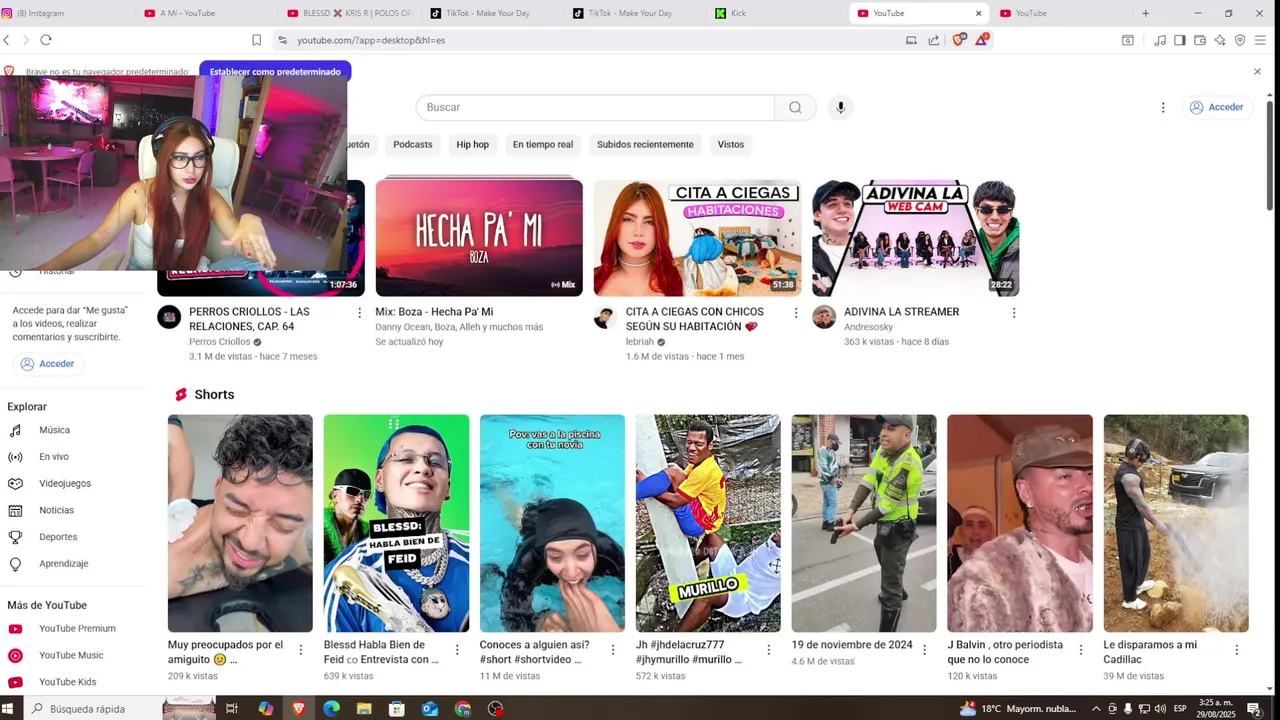
Task: Click the YouTube search magnifier button
Action: pyautogui.click(x=795, y=107)
